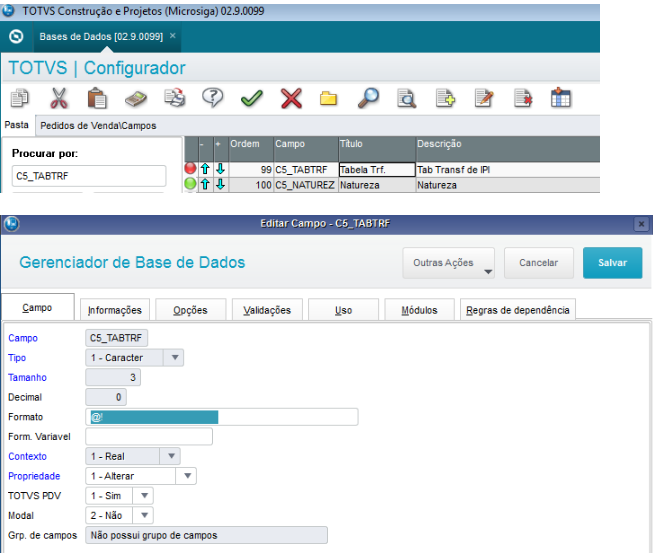The width and height of the screenshot is (653, 556).
Task: Close the Bases de Dados tab with its X
Action: click(x=172, y=36)
